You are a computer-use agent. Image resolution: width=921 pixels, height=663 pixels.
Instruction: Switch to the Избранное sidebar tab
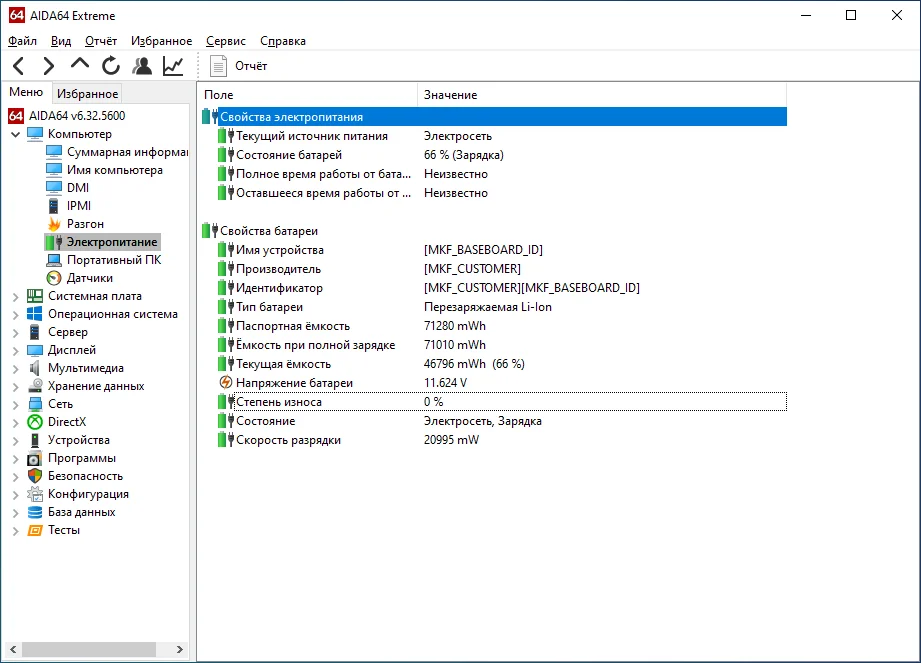click(88, 93)
